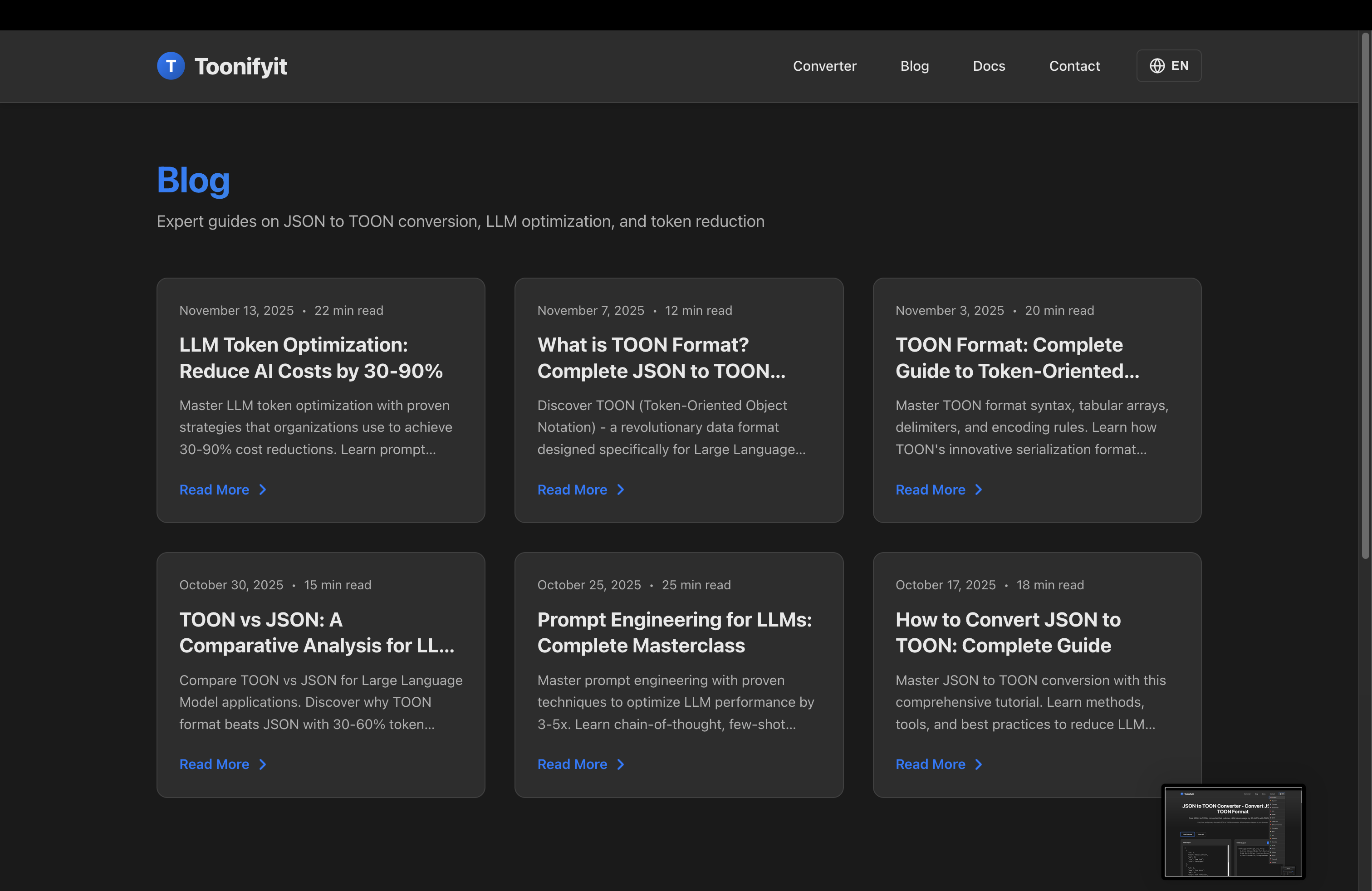Click the What is TOON Format article title
Screen dimensions: 1372x891
click(661, 357)
